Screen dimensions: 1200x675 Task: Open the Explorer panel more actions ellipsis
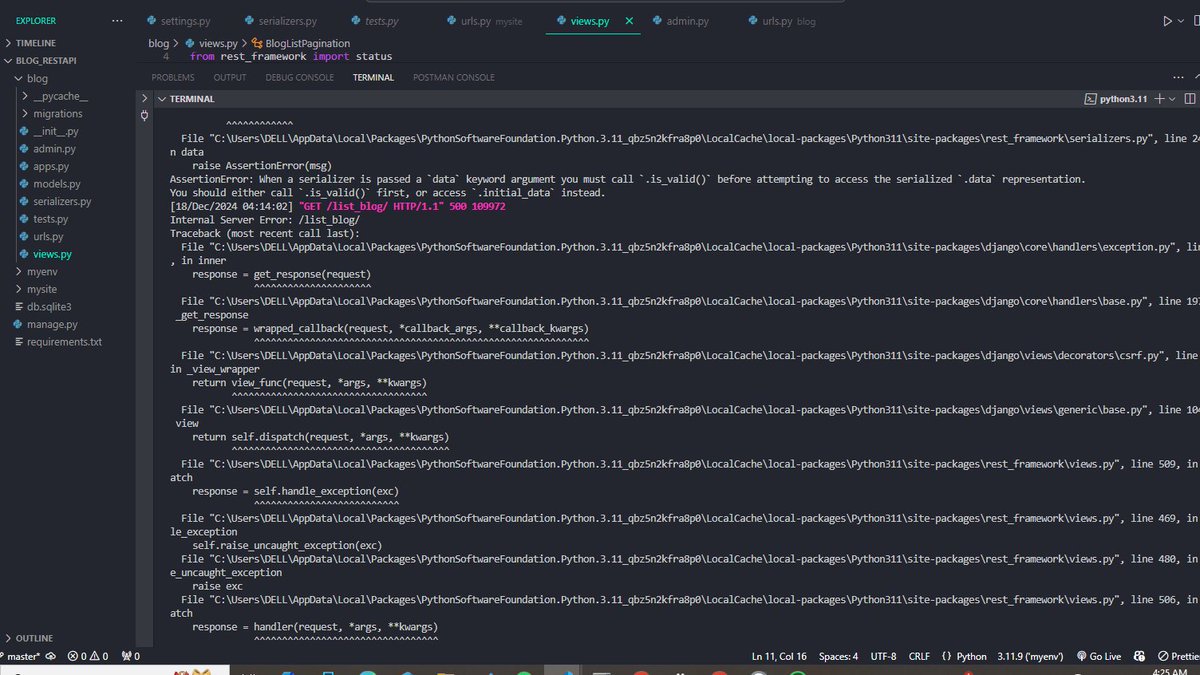point(117,19)
